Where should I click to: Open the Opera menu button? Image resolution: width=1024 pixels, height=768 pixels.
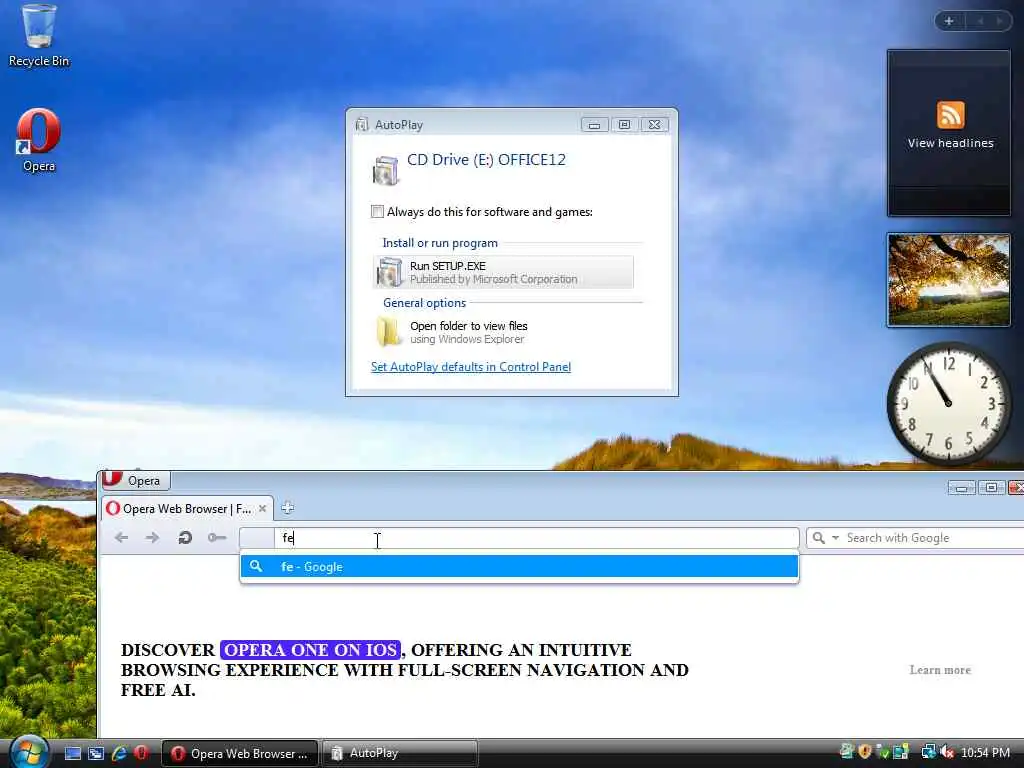(x=136, y=480)
